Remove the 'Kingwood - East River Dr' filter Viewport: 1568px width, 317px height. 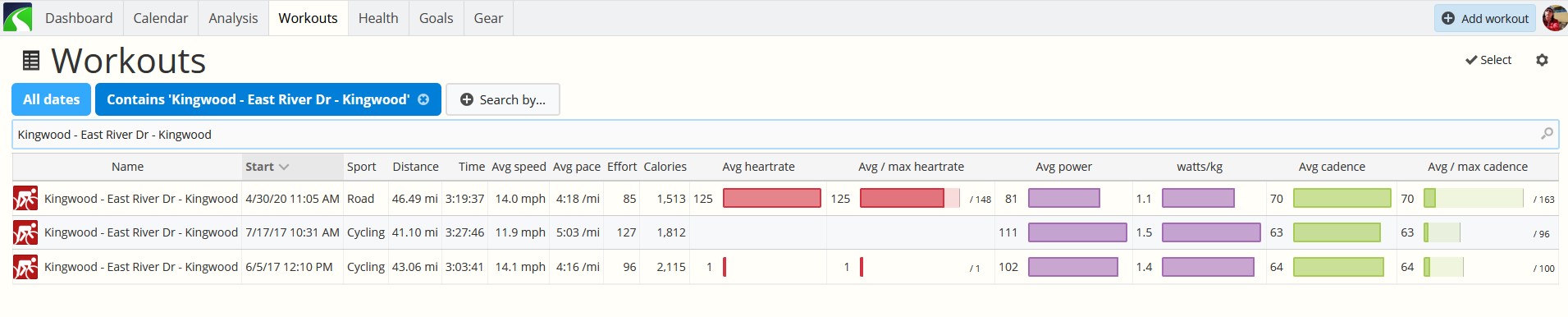click(423, 99)
